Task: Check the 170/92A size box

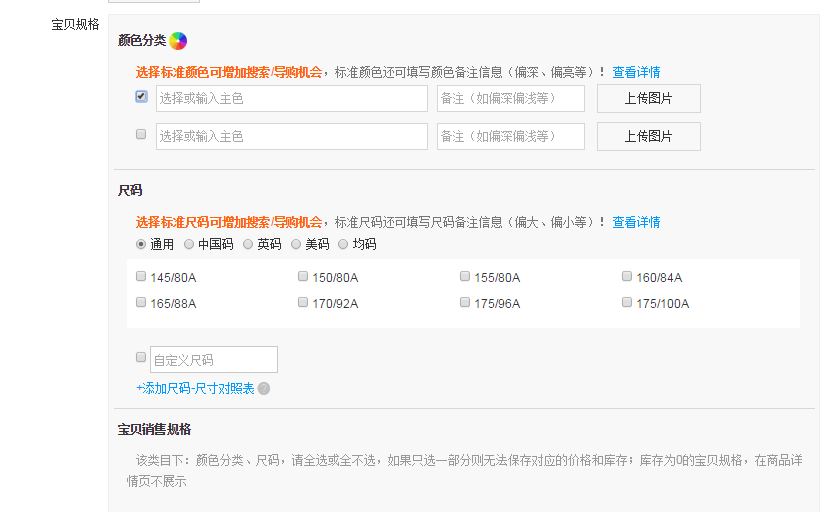Action: [x=303, y=302]
